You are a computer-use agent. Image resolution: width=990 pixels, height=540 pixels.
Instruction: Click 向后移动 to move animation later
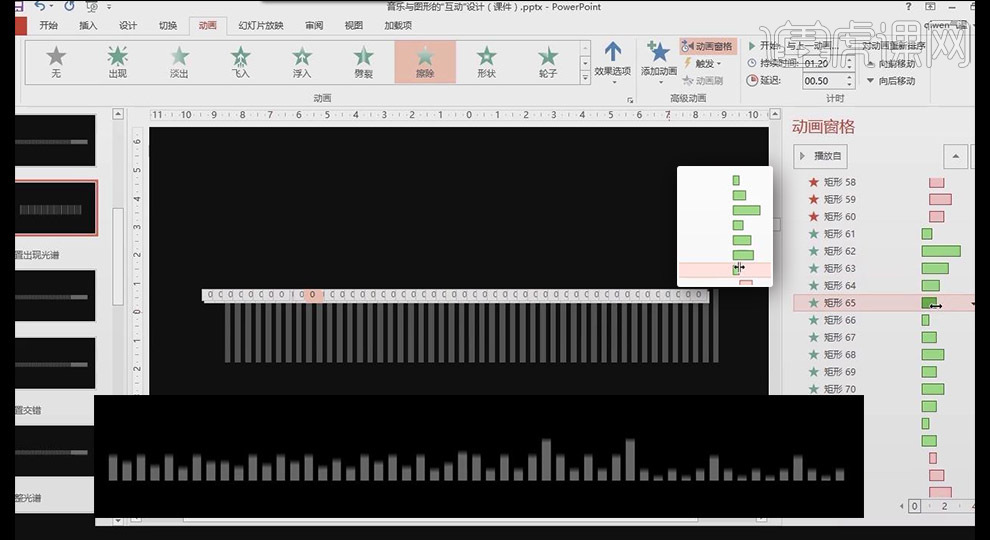tap(890, 81)
